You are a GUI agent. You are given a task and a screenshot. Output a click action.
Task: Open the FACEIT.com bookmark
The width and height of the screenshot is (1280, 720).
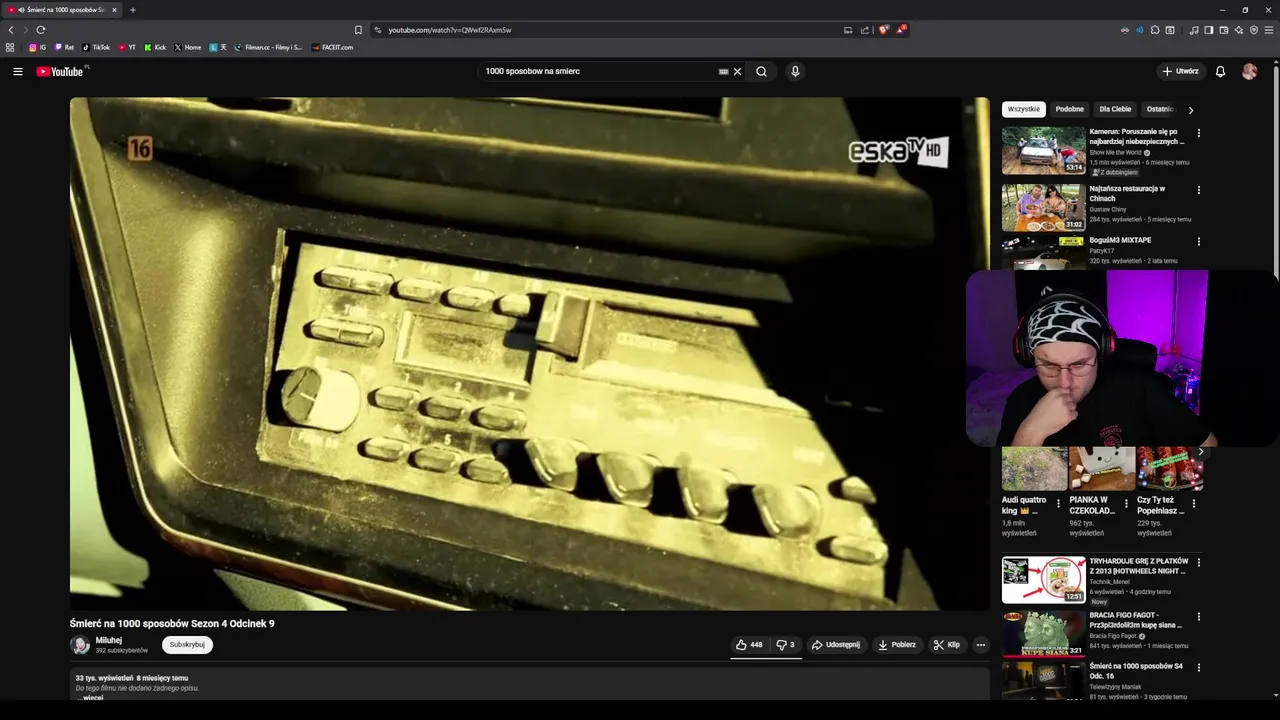[332, 47]
